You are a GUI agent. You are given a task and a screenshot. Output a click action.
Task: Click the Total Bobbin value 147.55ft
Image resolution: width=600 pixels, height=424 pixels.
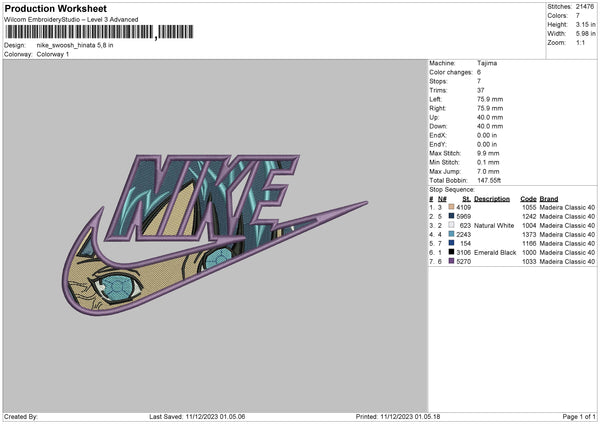click(489, 180)
